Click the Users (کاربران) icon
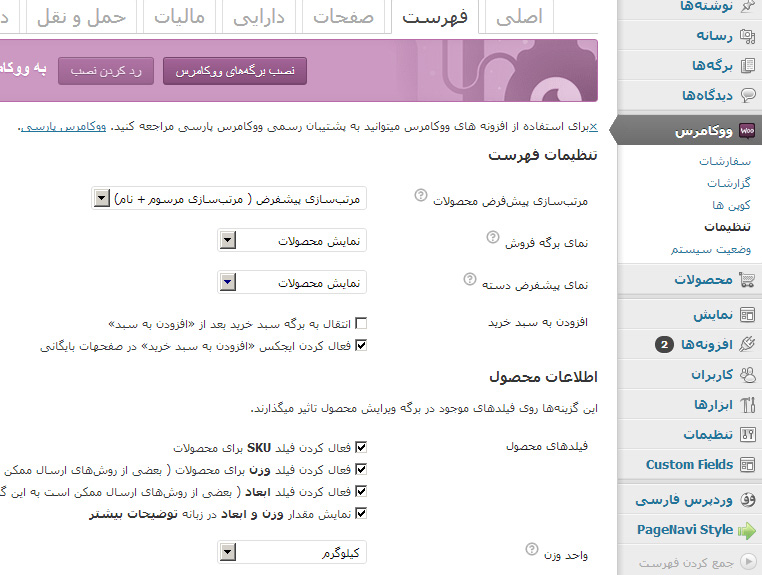Screen dimensions: 762x575 tap(747, 375)
